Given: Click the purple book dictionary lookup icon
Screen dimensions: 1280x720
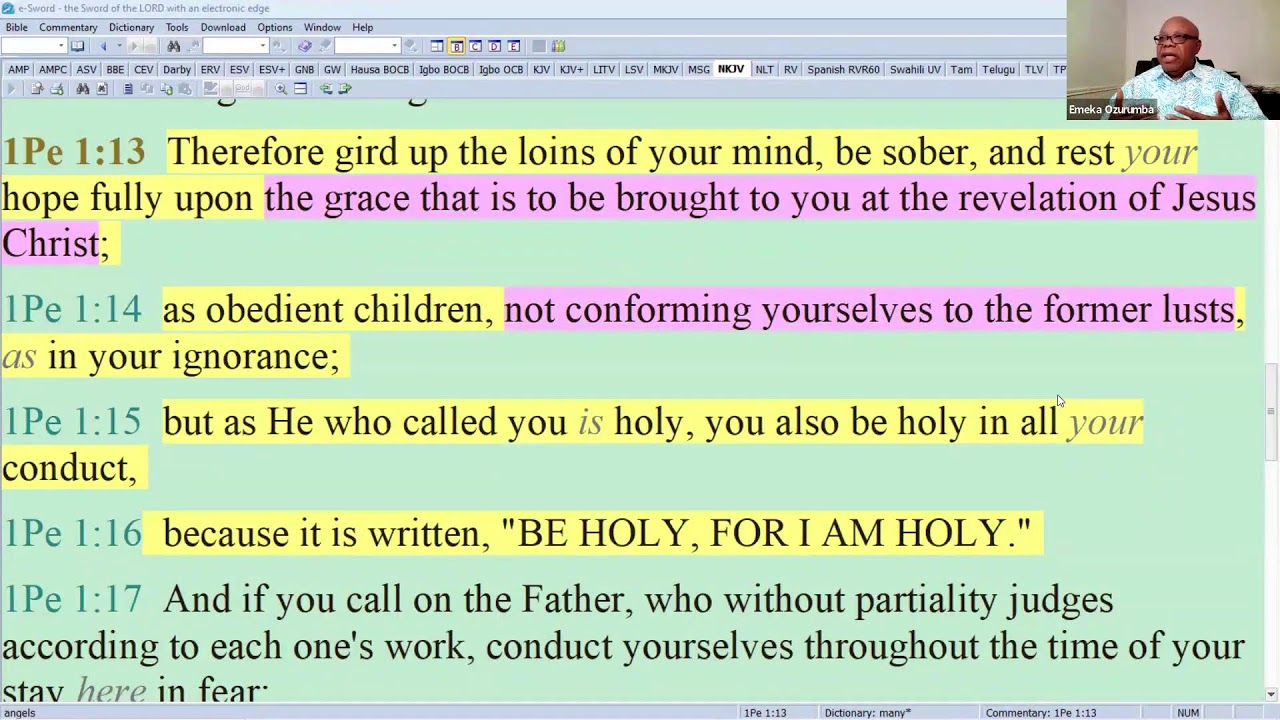Looking at the screenshot, I should (x=304, y=46).
